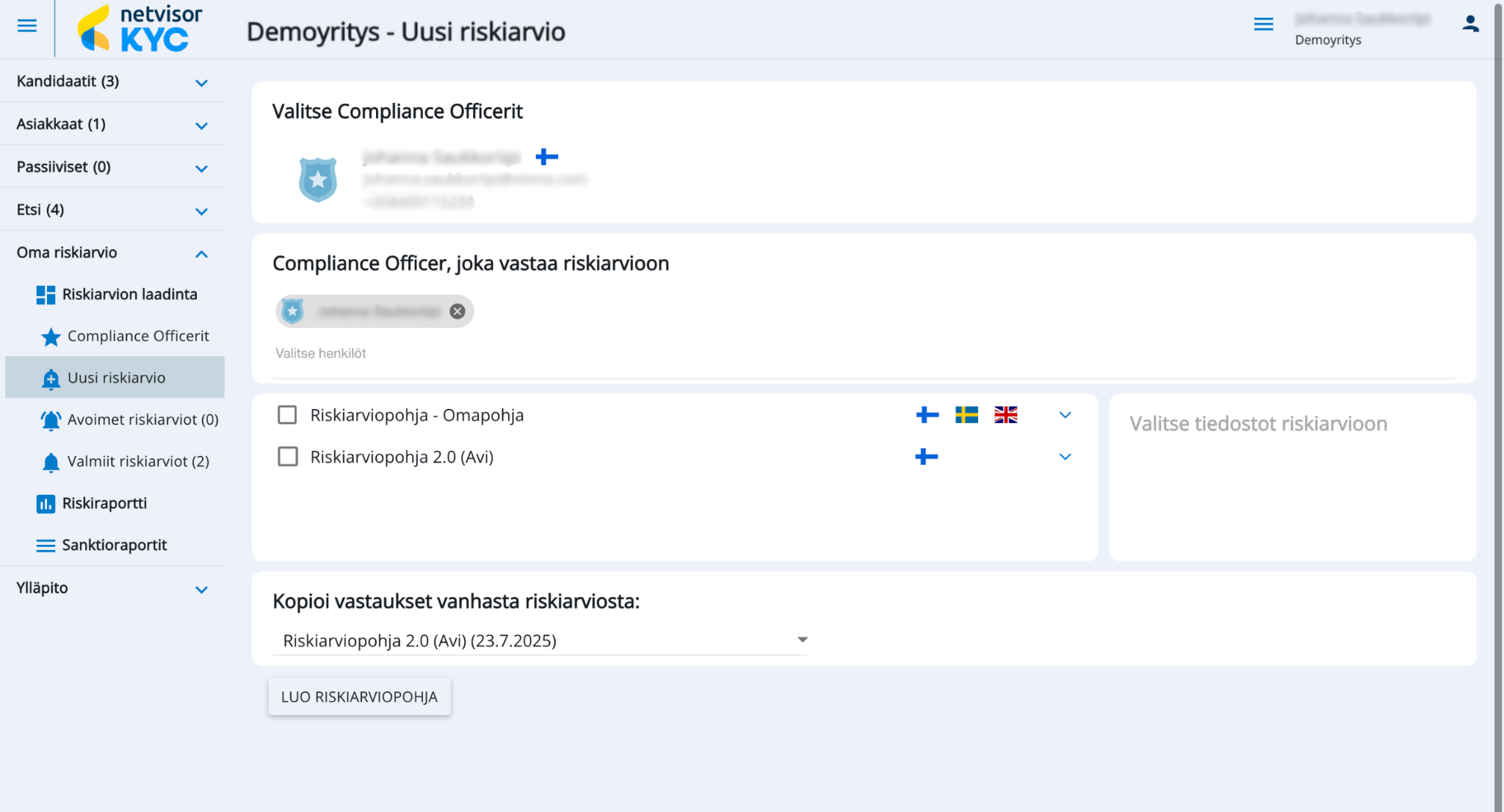Open Compliance Officerit menu item
The width and height of the screenshot is (1504, 812).
tap(137, 336)
